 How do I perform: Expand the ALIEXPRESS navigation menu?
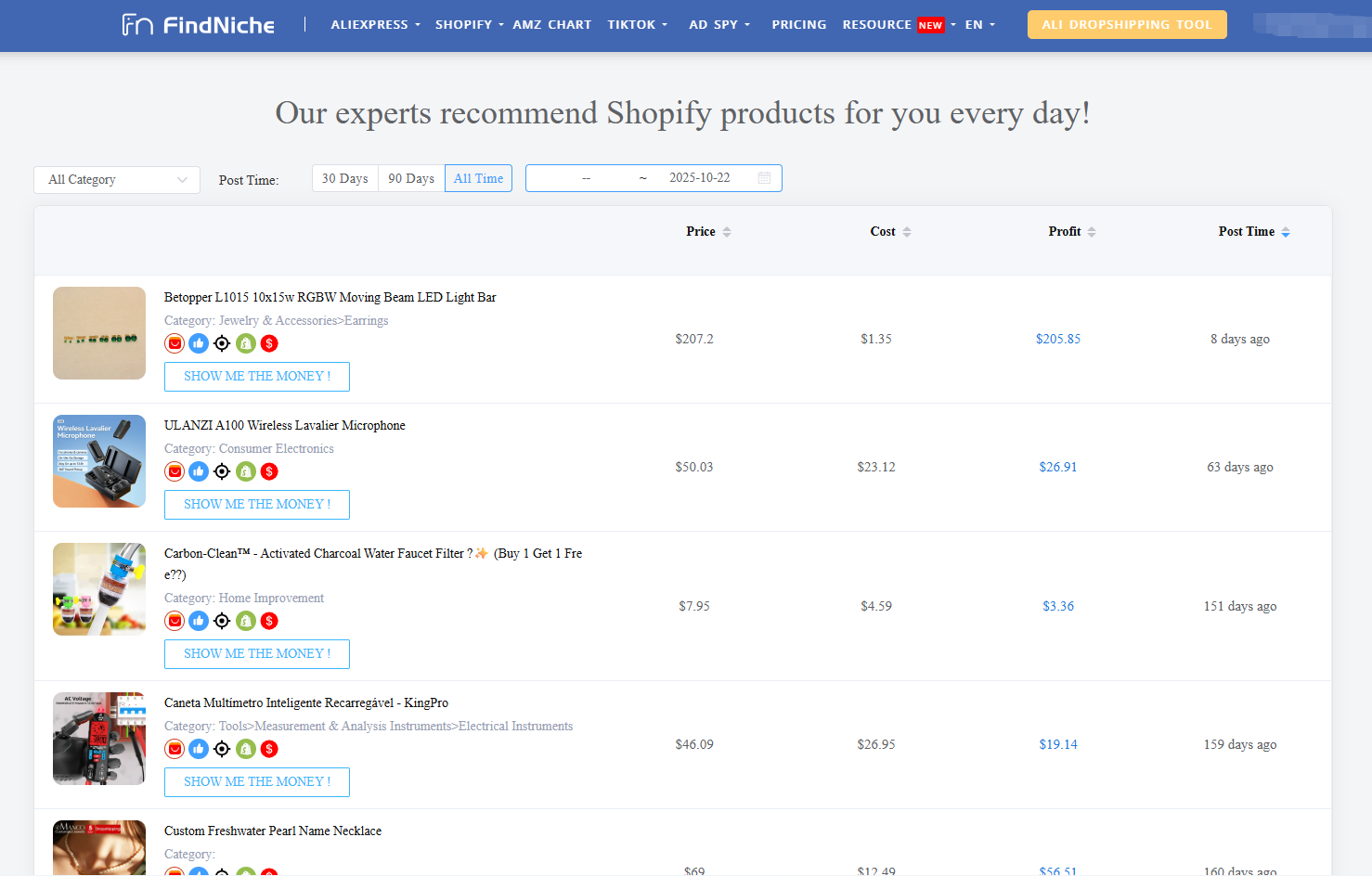(375, 25)
